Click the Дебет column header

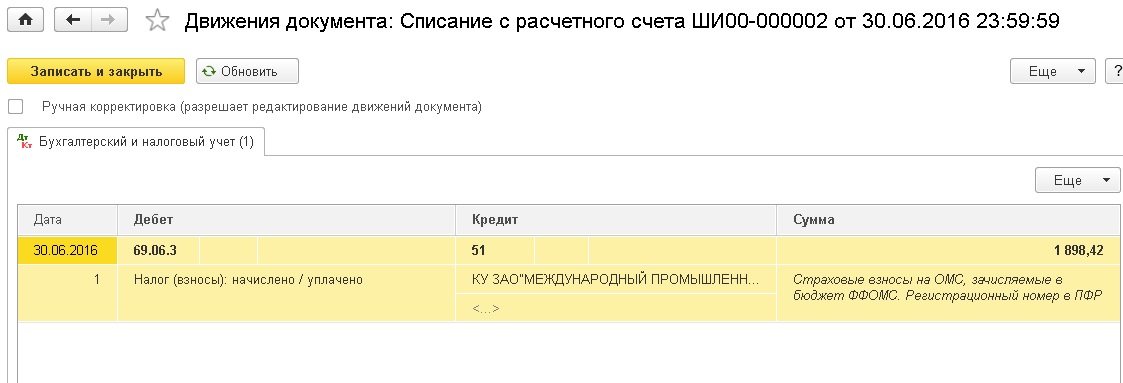coord(286,220)
